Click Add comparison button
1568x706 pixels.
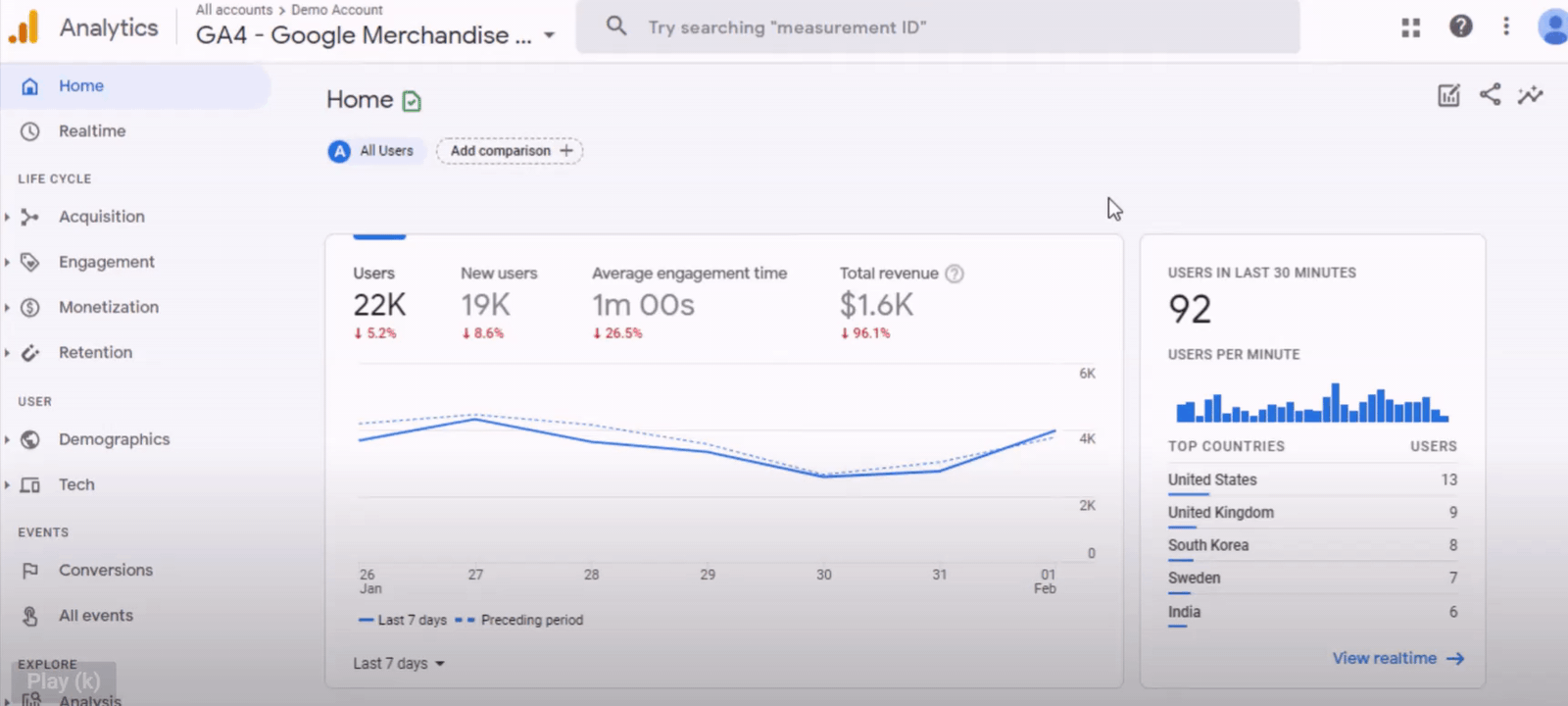[510, 151]
